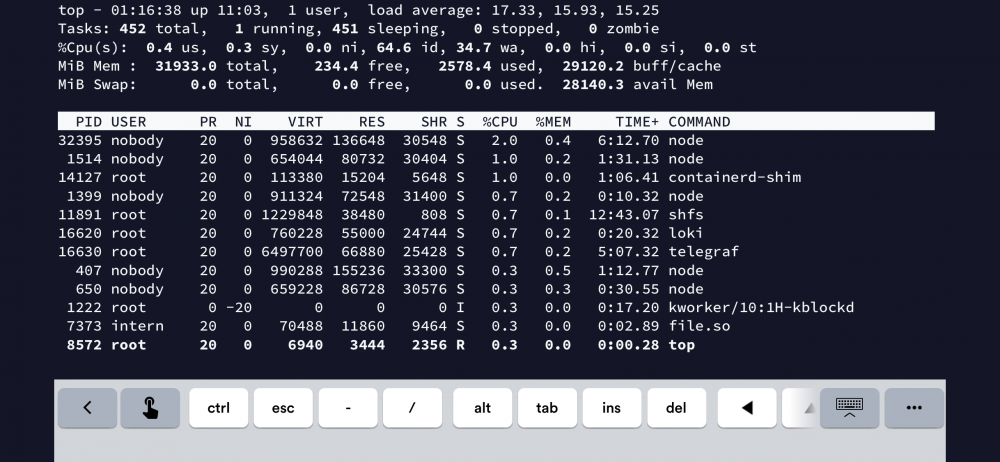
Task: Tap the slash key
Action: (412, 408)
